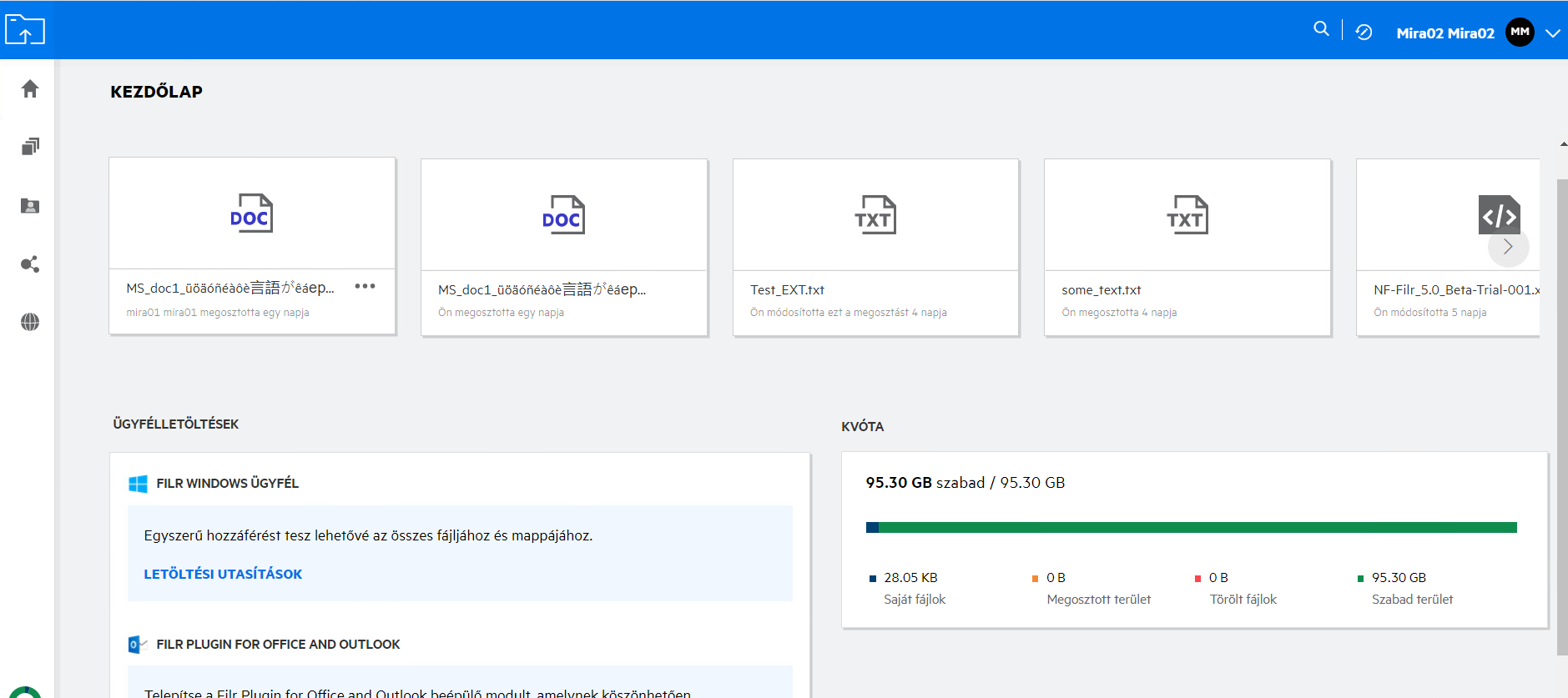Open the some_text.txt file card
The image size is (1568, 698).
(x=1187, y=247)
